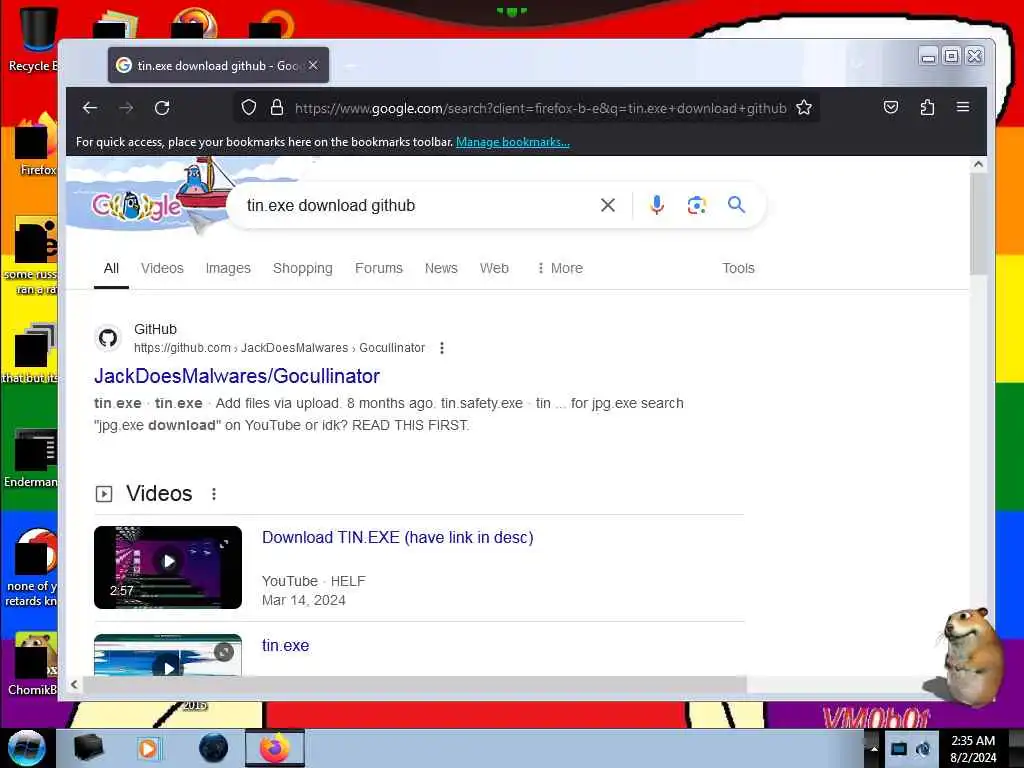Switch to the Images search tab
Image resolution: width=1024 pixels, height=768 pixels.
228,268
